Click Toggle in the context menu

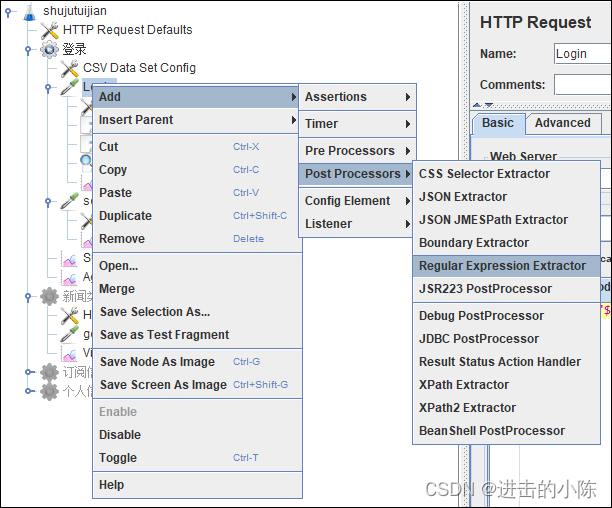pos(196,458)
